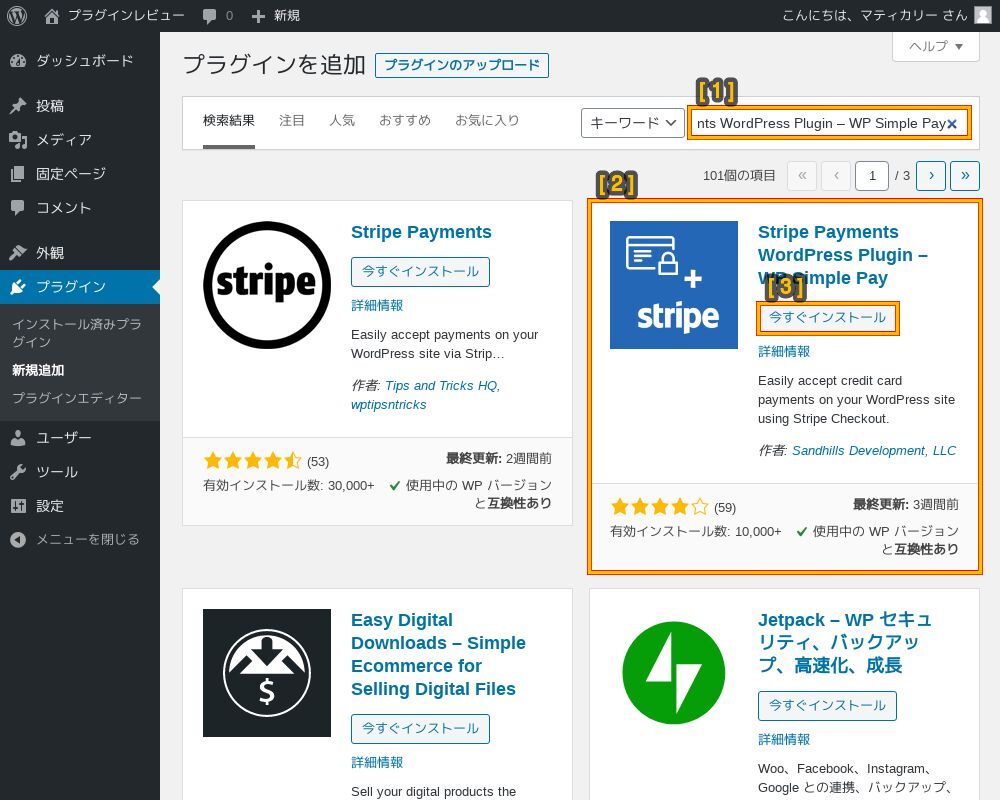Screen dimensions: 1000x800
Task: Open インストール済みプラグイン submenu item
Action: (77, 333)
